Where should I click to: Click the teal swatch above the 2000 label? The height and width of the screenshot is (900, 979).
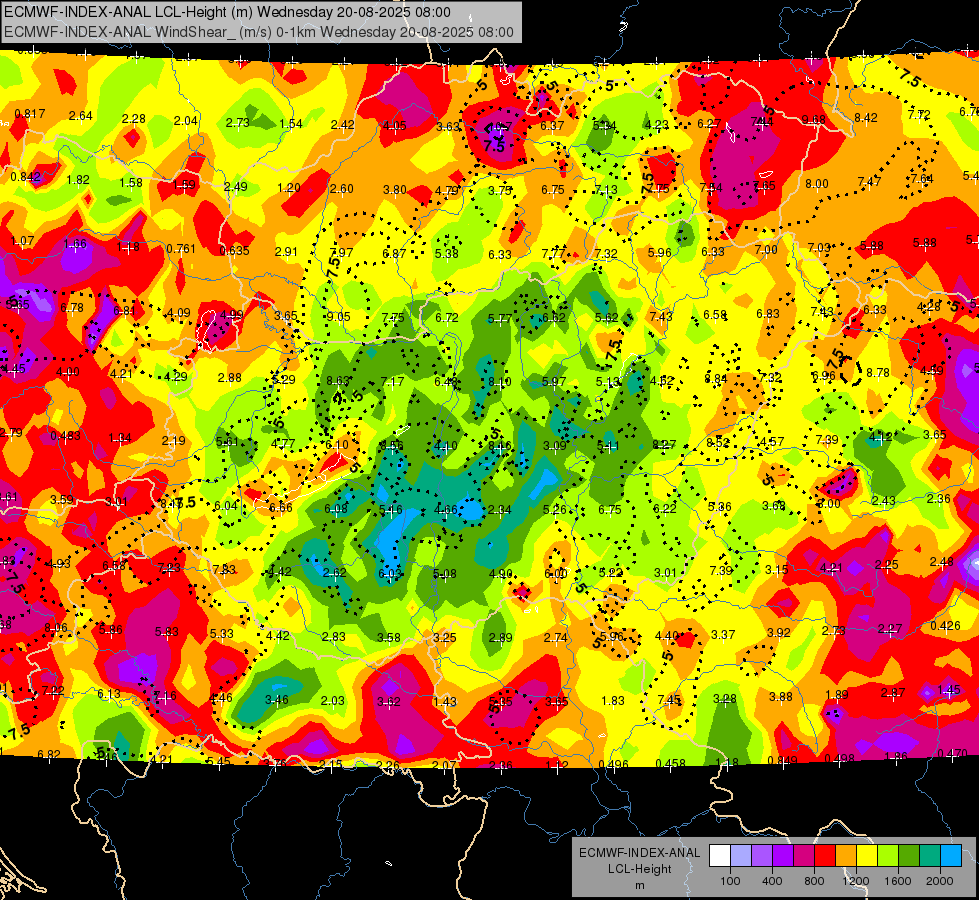[930, 856]
